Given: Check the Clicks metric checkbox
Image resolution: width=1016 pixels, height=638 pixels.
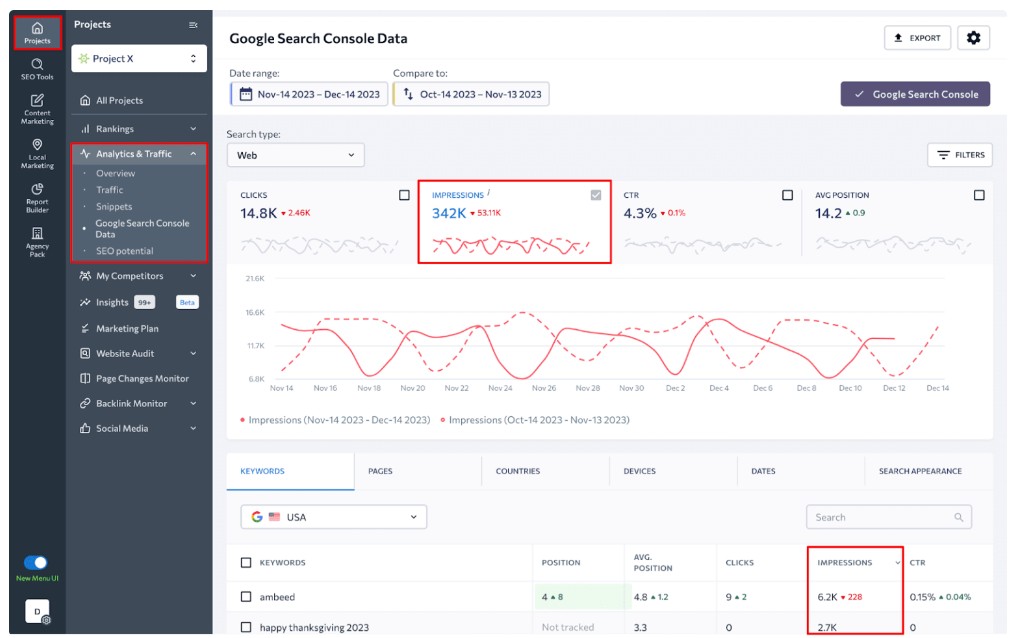Looking at the screenshot, I should (404, 195).
